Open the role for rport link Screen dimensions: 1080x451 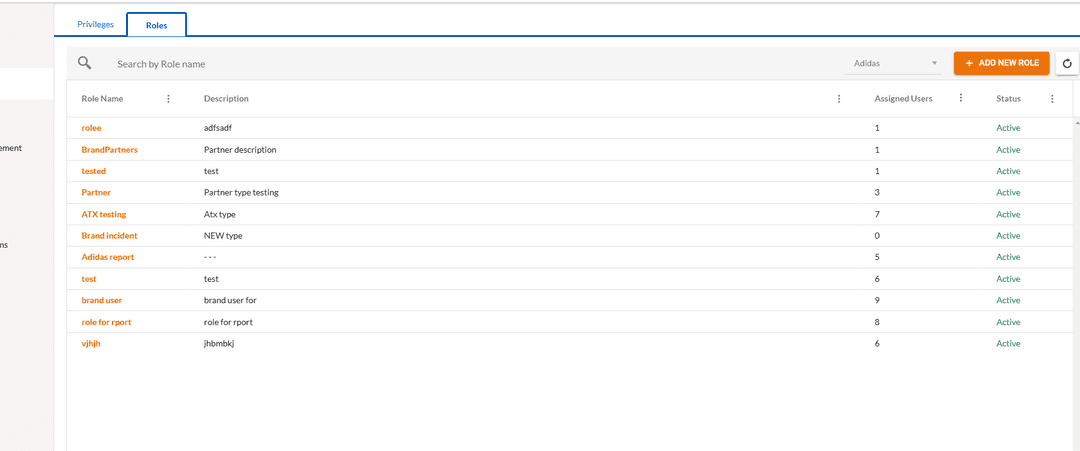(x=106, y=322)
